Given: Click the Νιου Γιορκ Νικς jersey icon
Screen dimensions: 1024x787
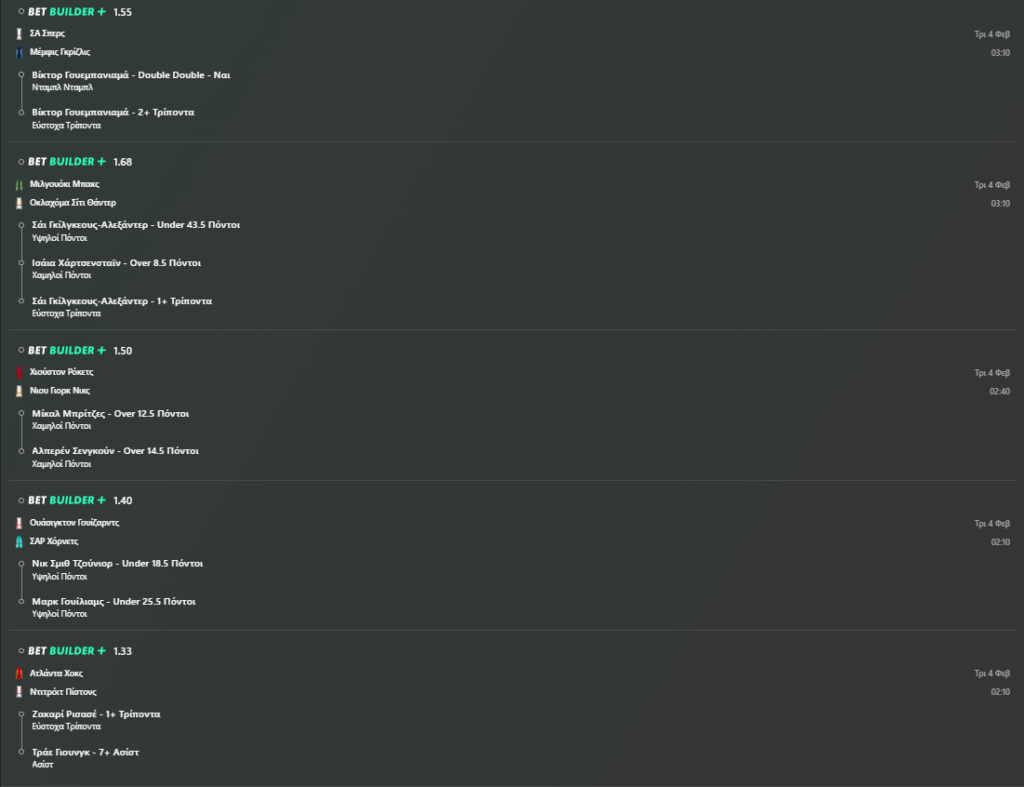Looking at the screenshot, I should click(19, 391).
